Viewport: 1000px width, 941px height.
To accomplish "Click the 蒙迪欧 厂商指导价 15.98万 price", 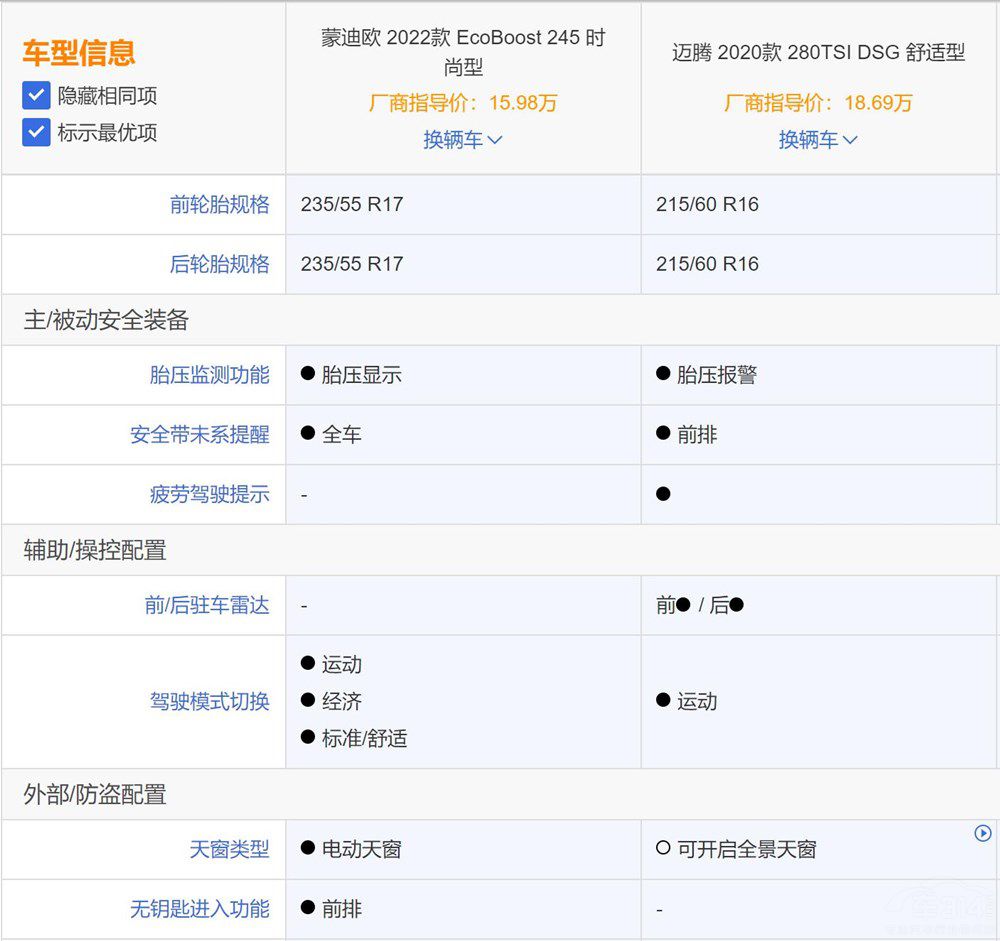I will tap(463, 103).
